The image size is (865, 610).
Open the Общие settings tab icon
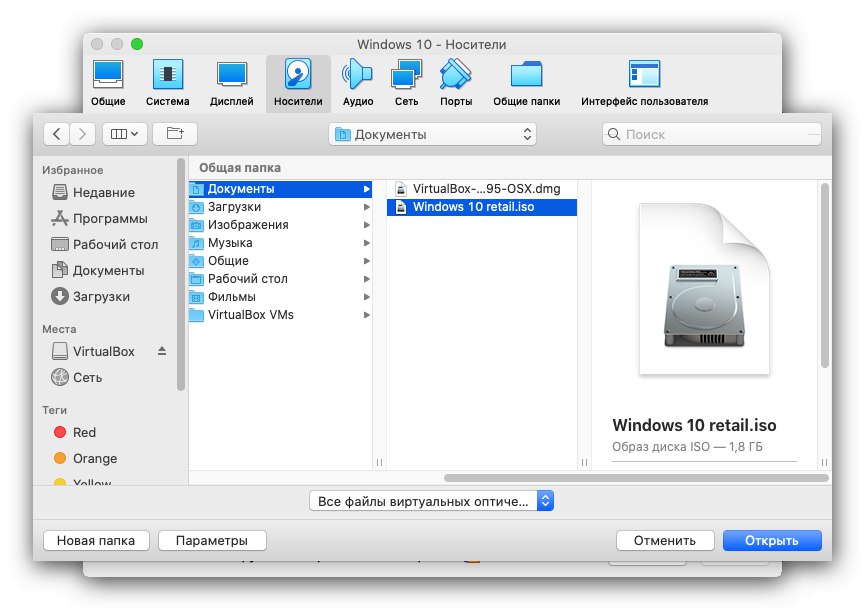click(108, 83)
